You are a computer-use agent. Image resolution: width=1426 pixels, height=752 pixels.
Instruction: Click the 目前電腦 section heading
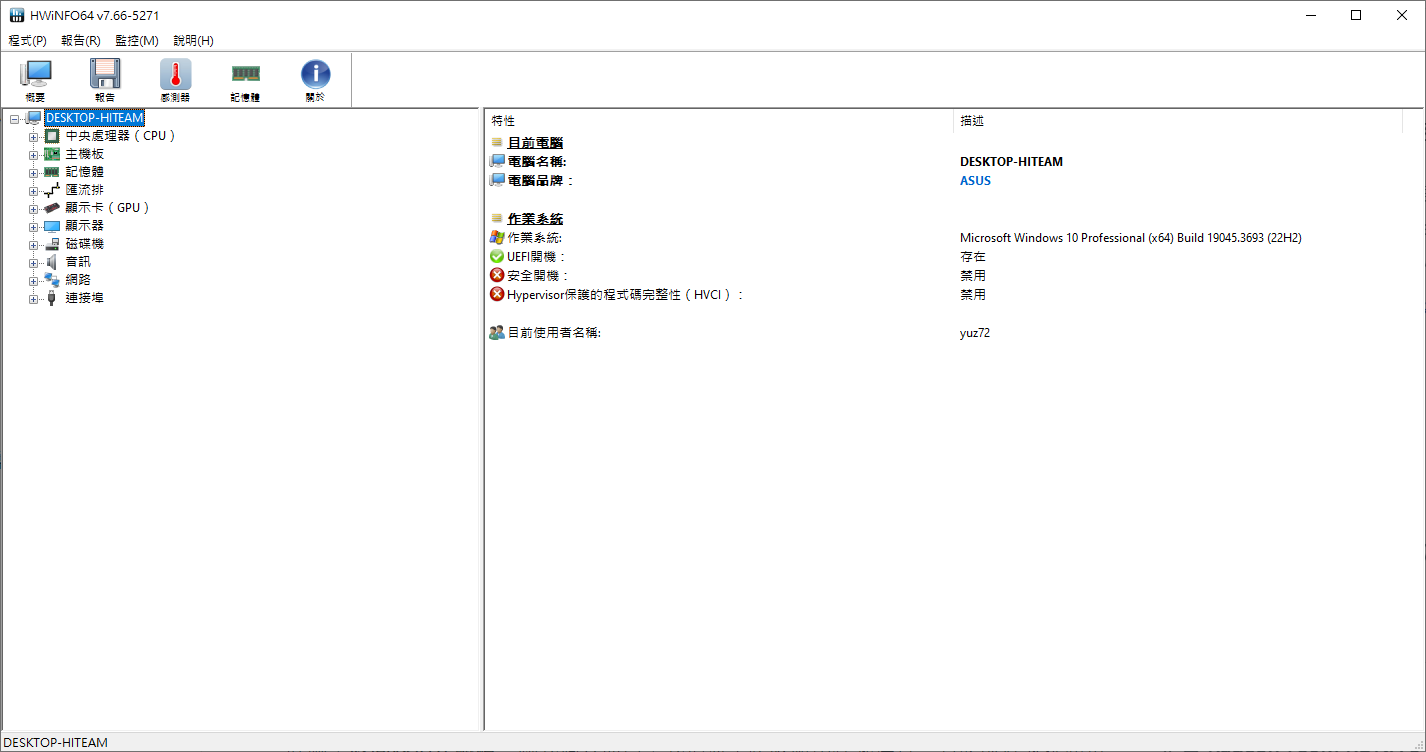pyautogui.click(x=535, y=143)
